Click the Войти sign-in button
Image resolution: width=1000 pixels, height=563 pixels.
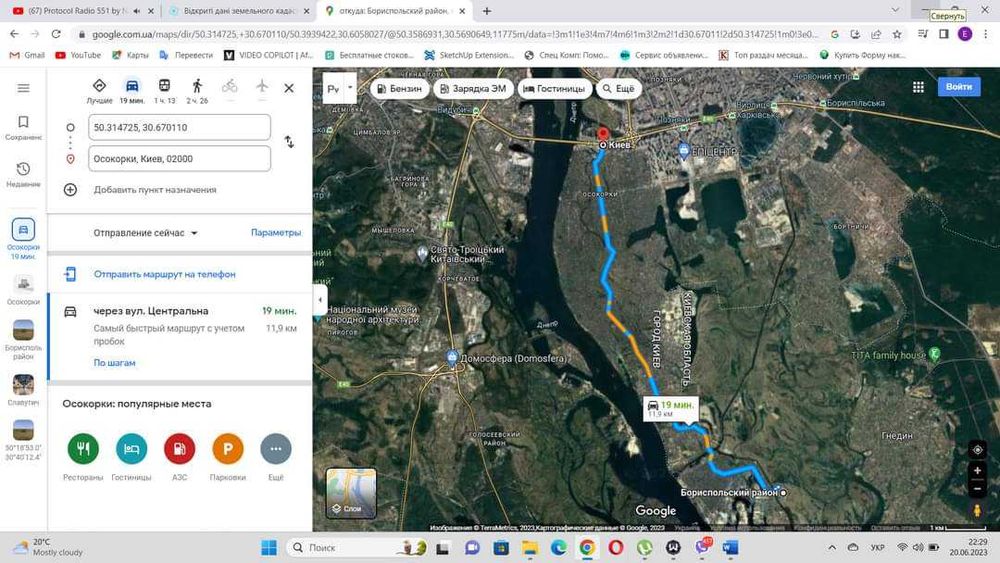959,87
